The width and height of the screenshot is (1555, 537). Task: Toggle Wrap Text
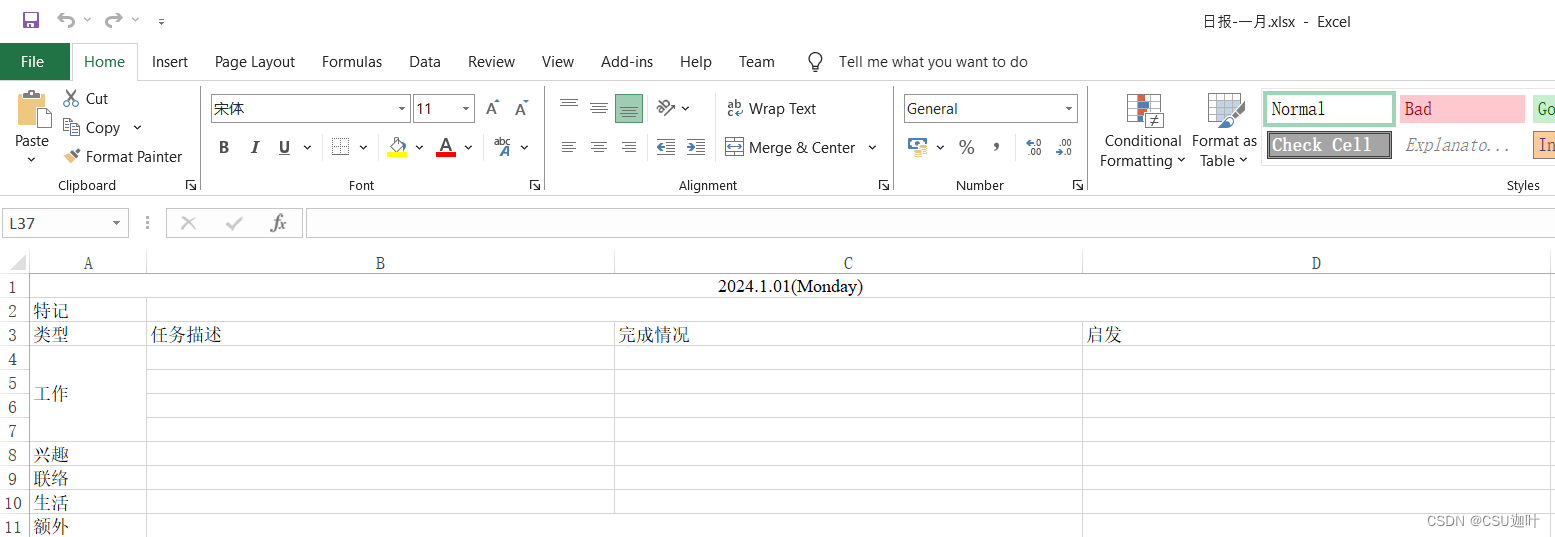pos(771,108)
